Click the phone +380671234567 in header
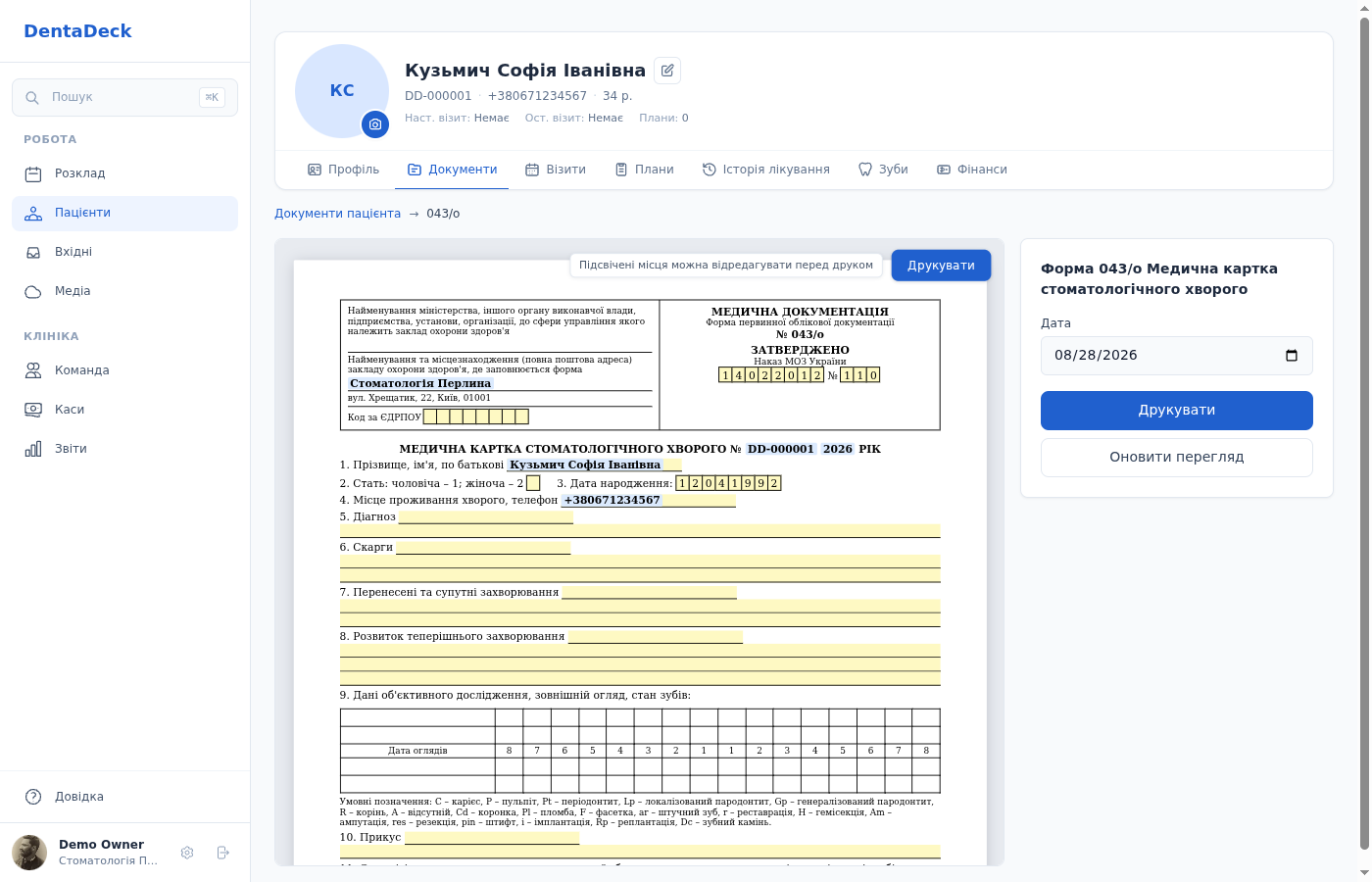 click(x=537, y=96)
